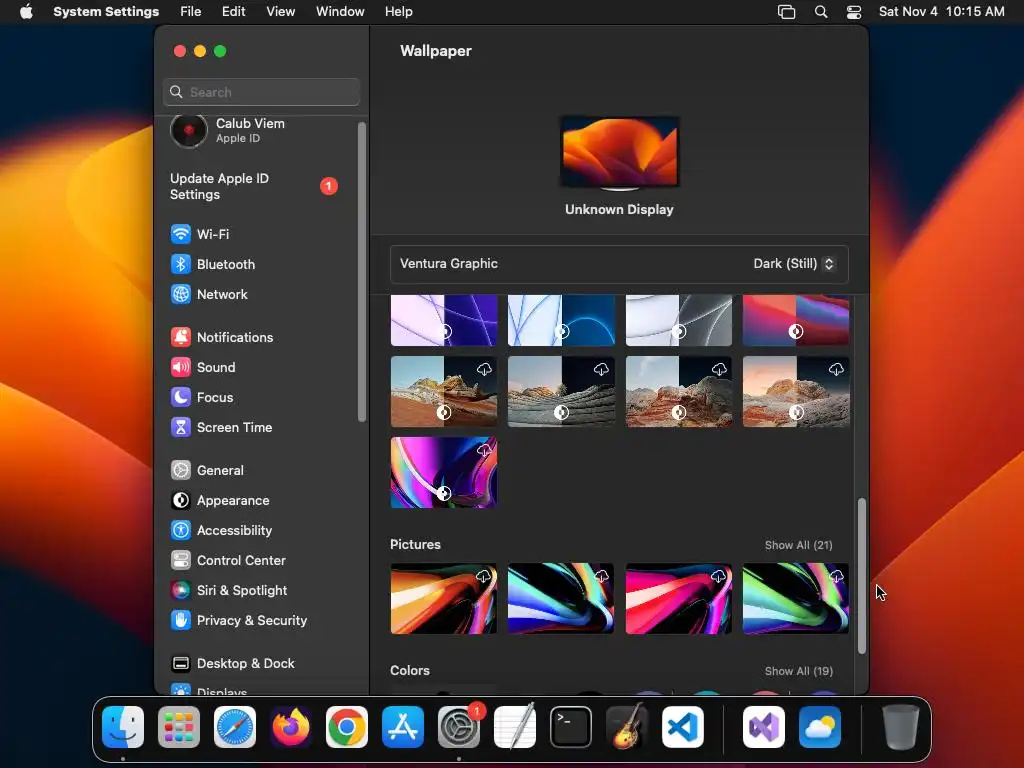Select the purple Hello dynamic wallpaper

point(443,320)
